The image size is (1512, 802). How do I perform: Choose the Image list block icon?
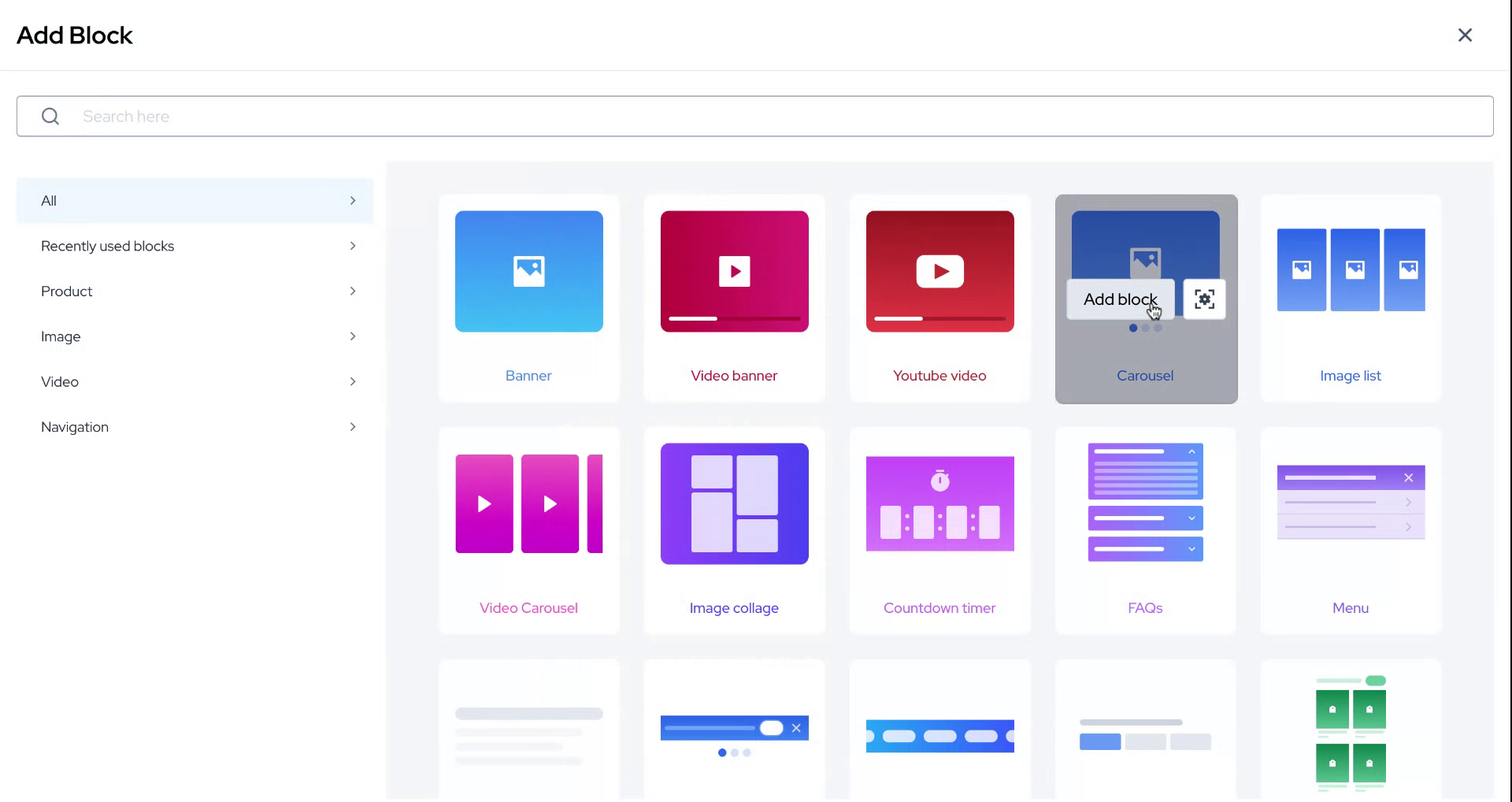point(1351,269)
